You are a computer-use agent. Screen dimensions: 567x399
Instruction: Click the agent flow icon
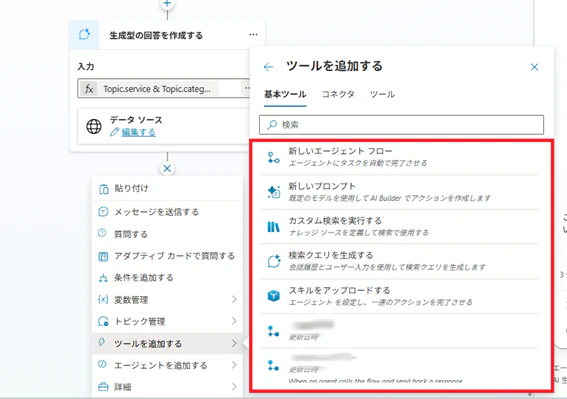(273, 158)
